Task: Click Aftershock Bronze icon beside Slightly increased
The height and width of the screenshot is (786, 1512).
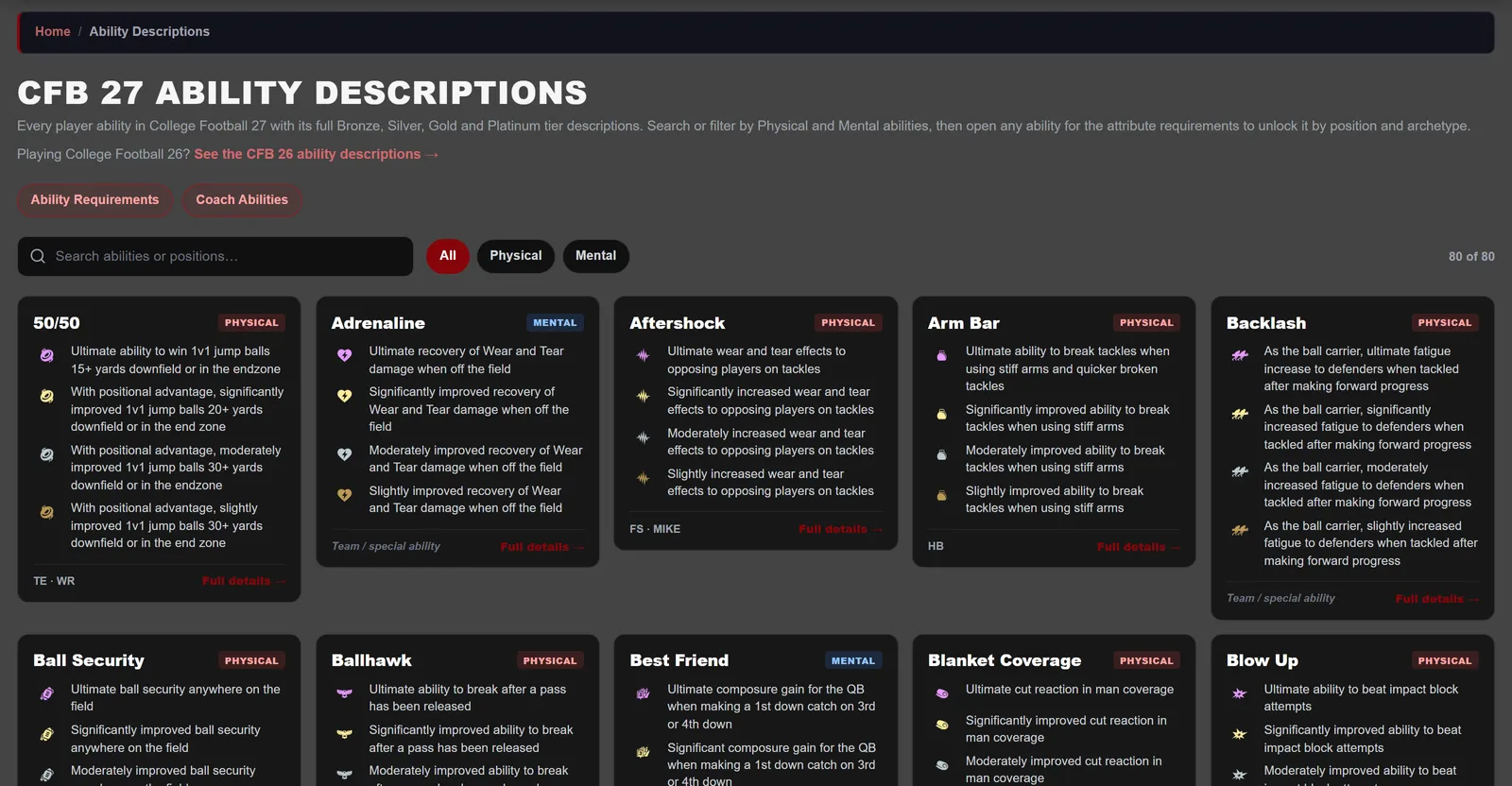Action: (643, 478)
